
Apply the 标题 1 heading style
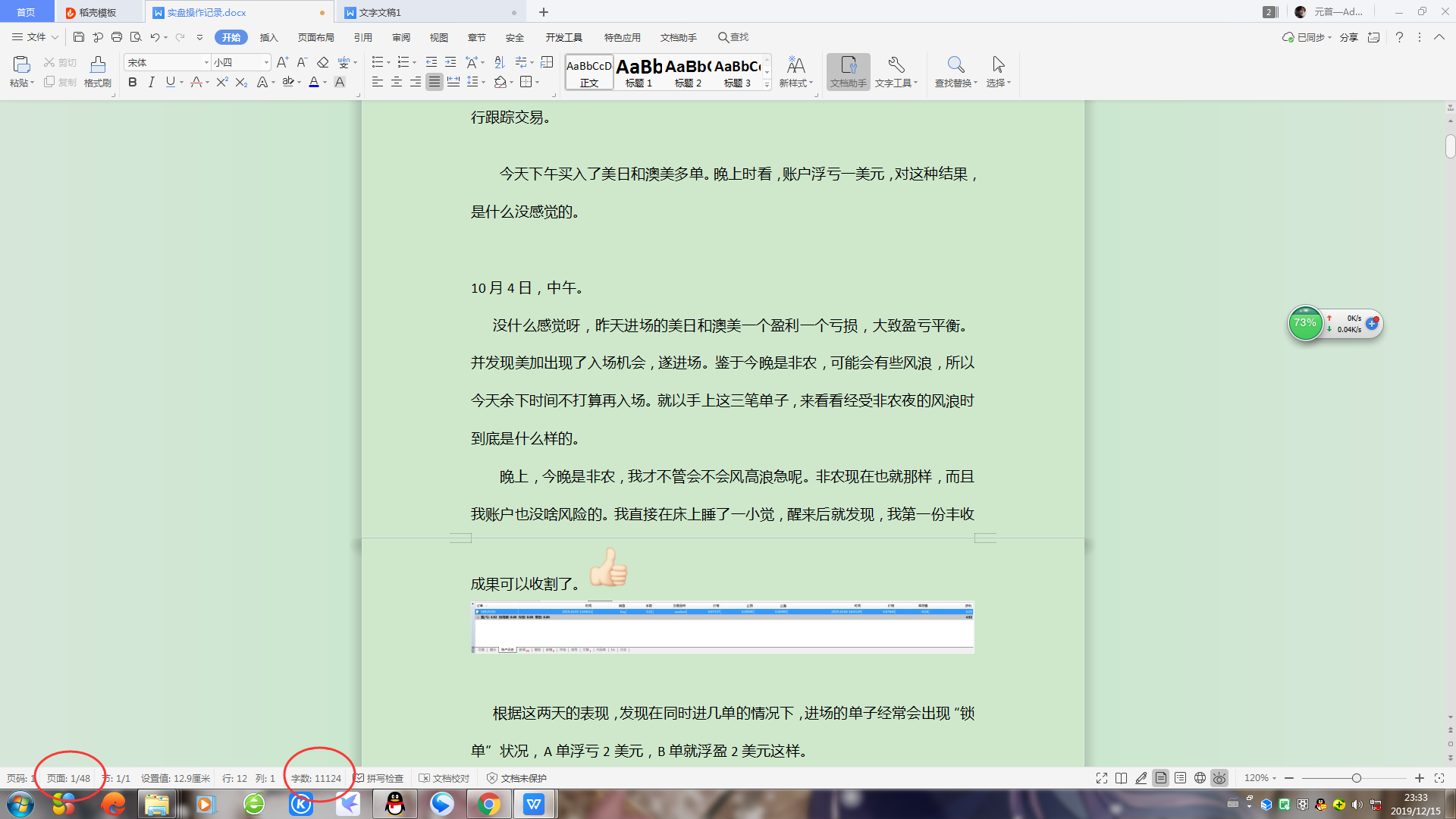pyautogui.click(x=639, y=73)
